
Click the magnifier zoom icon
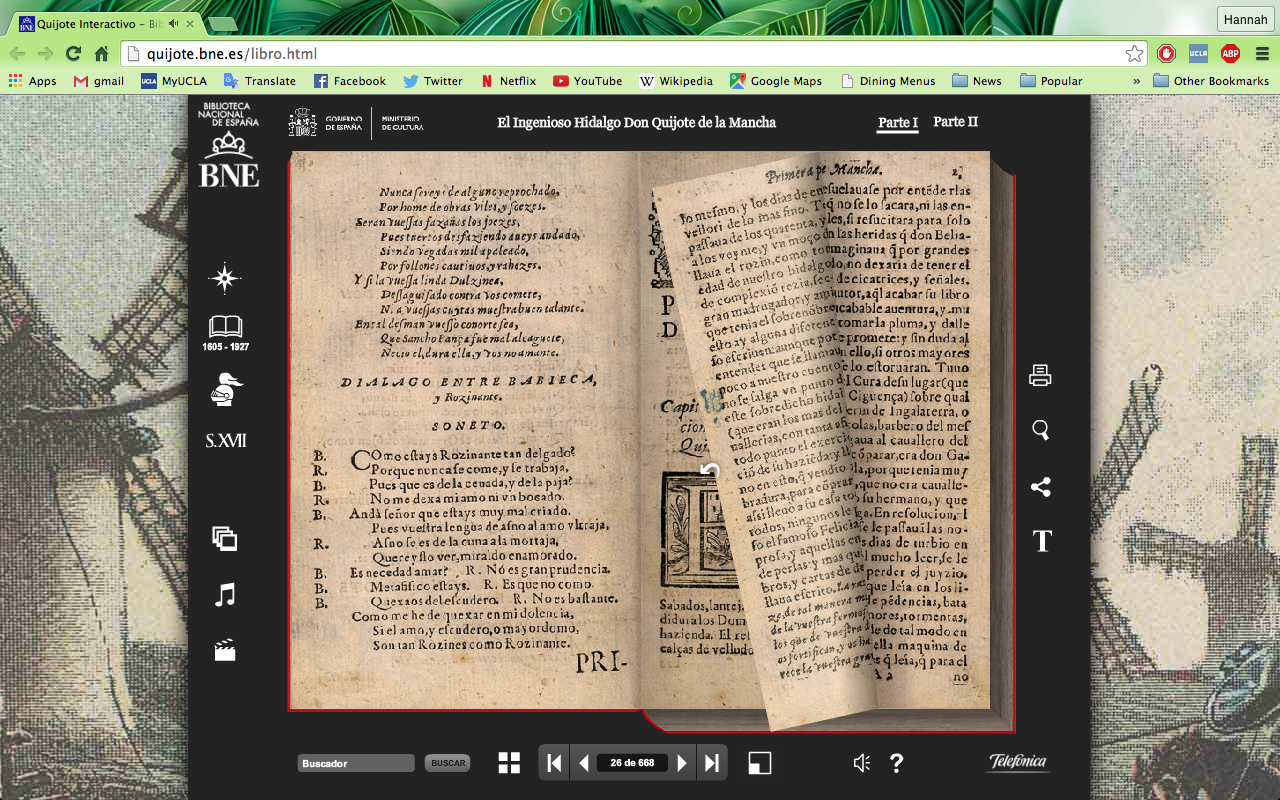click(x=1041, y=430)
